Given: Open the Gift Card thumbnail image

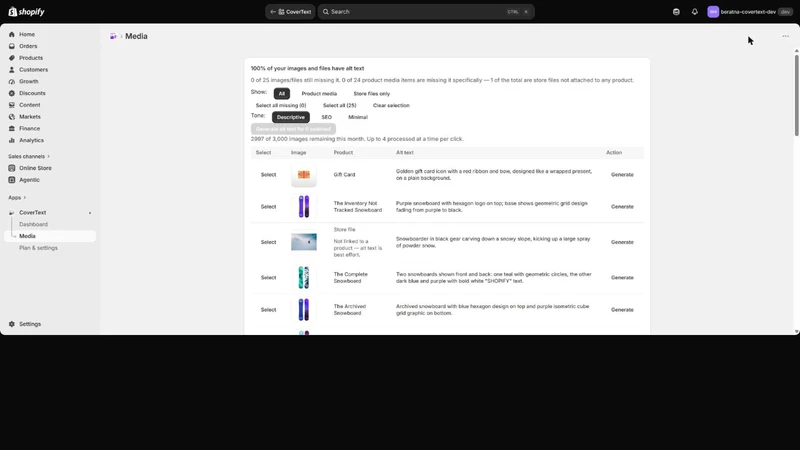Looking at the screenshot, I should [304, 174].
